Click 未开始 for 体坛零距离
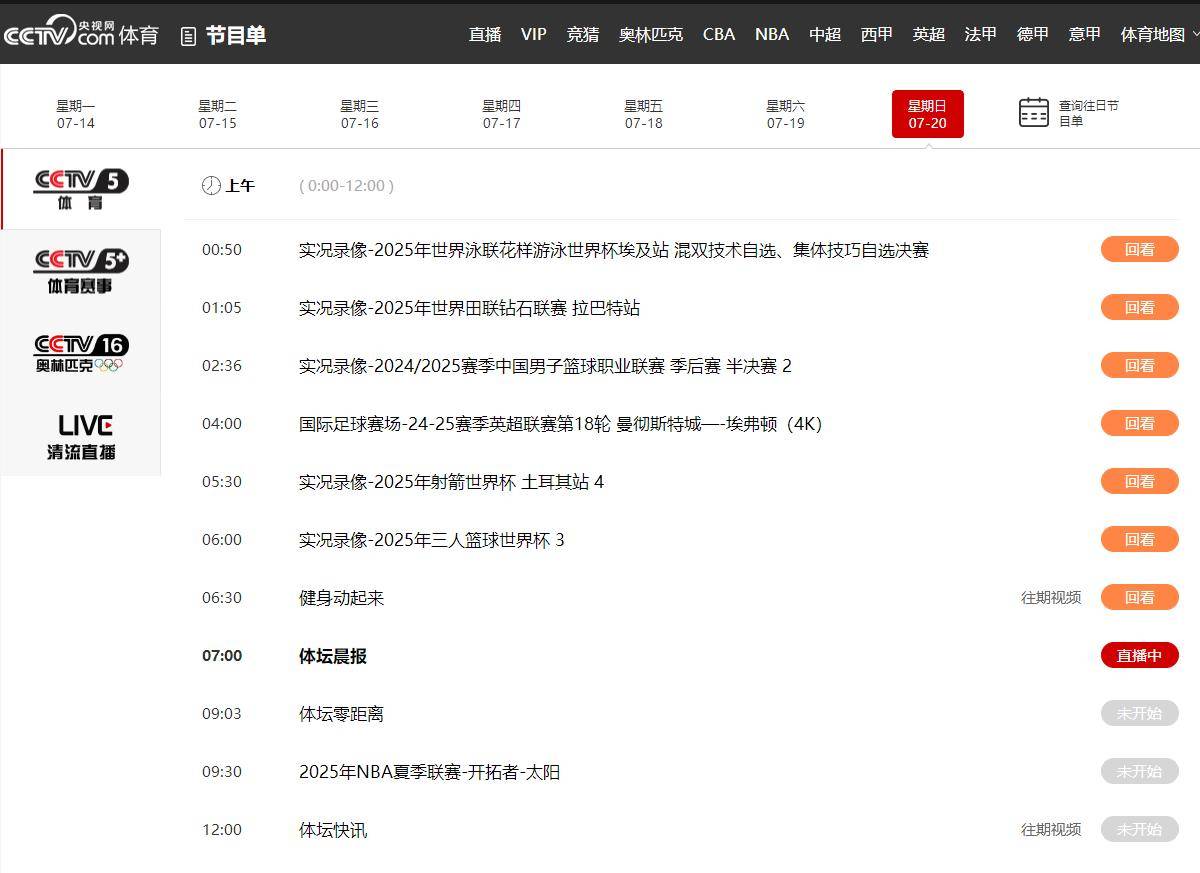Image resolution: width=1200 pixels, height=873 pixels. pyautogui.click(x=1140, y=713)
